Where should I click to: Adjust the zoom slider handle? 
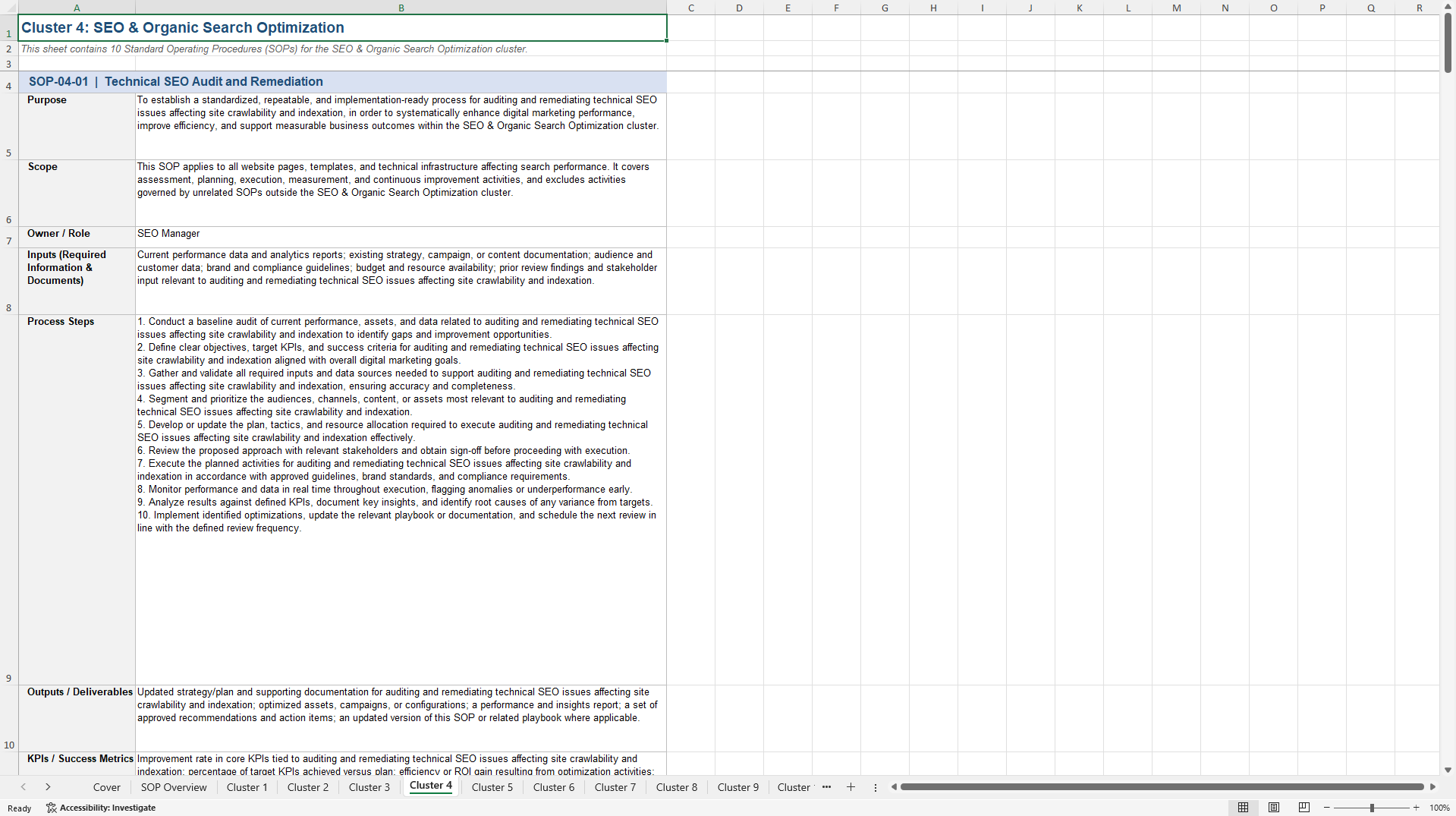1372,808
